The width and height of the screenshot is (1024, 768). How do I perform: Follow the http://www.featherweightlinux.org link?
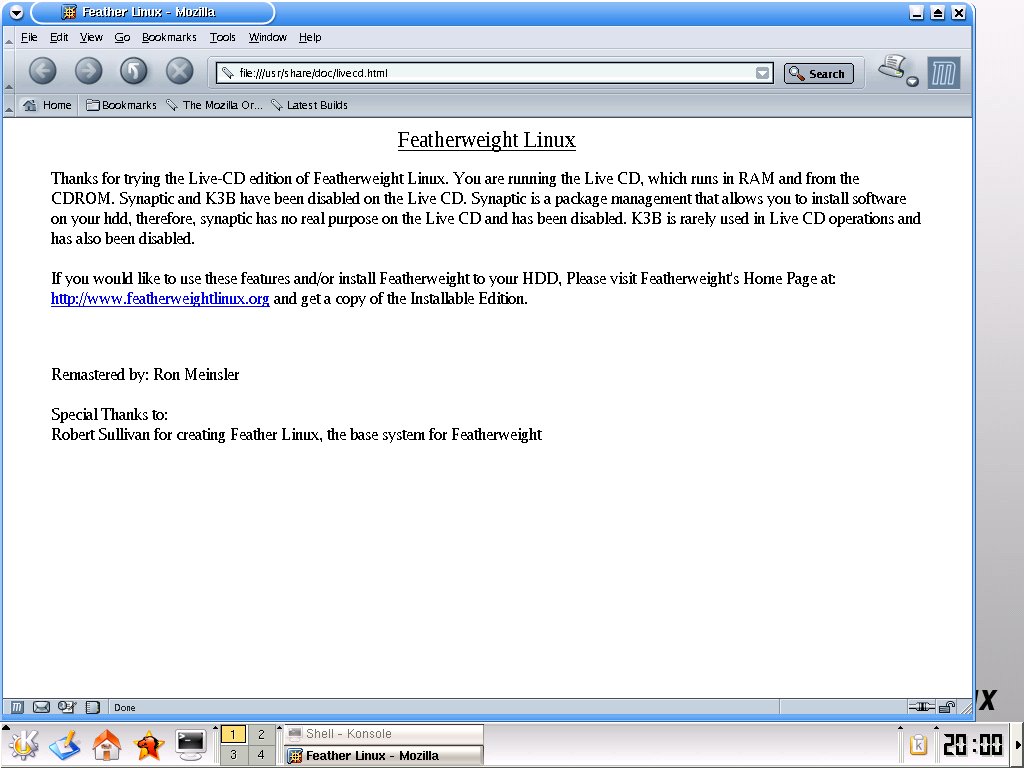[160, 299]
